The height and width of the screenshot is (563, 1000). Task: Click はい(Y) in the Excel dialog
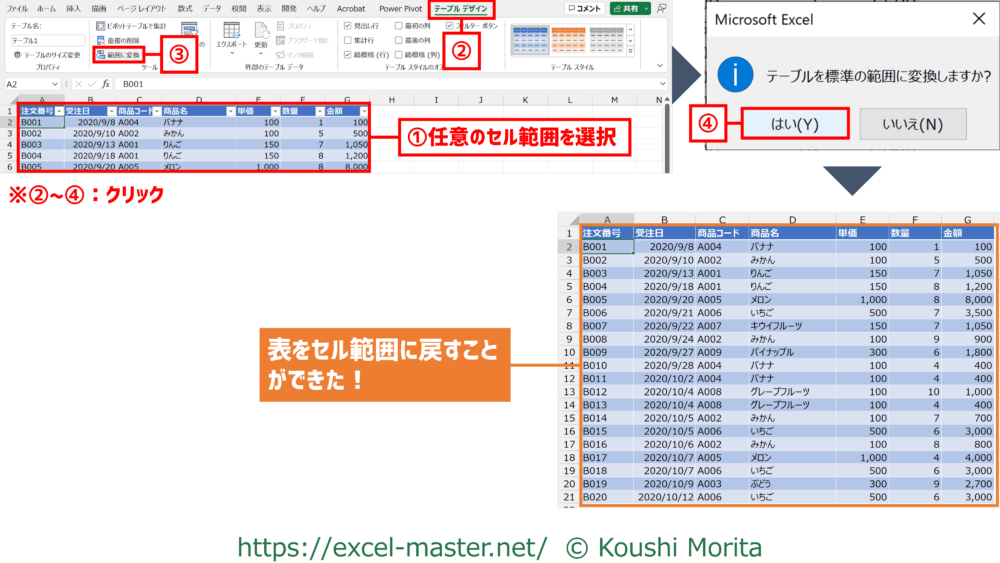click(796, 123)
